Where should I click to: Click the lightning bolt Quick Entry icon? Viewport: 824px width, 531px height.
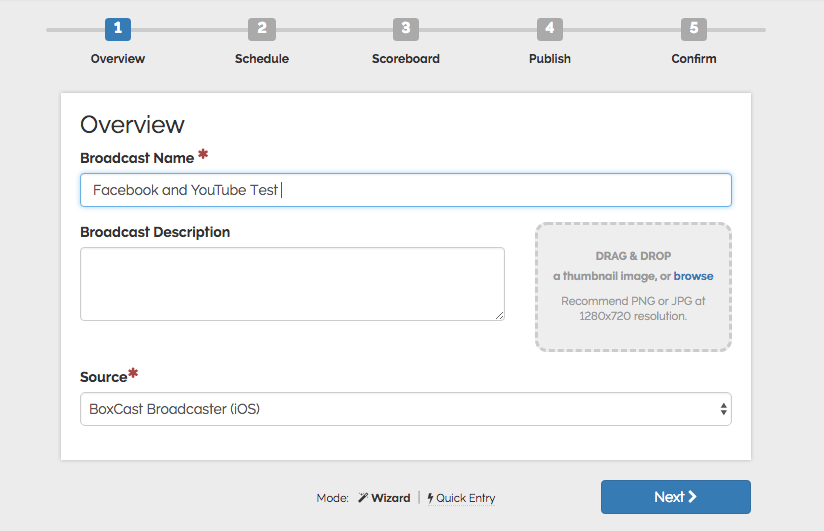click(x=430, y=498)
